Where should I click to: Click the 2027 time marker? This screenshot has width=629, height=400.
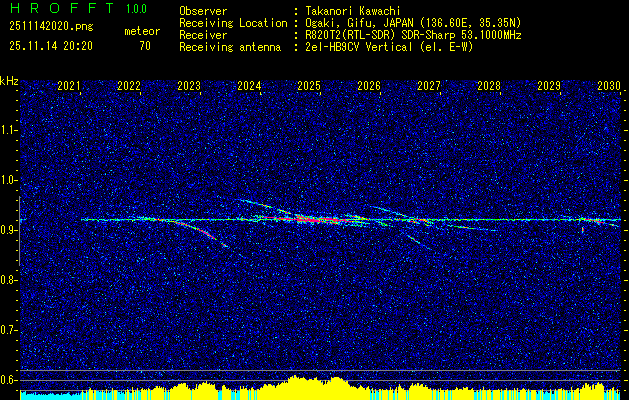[429, 85]
